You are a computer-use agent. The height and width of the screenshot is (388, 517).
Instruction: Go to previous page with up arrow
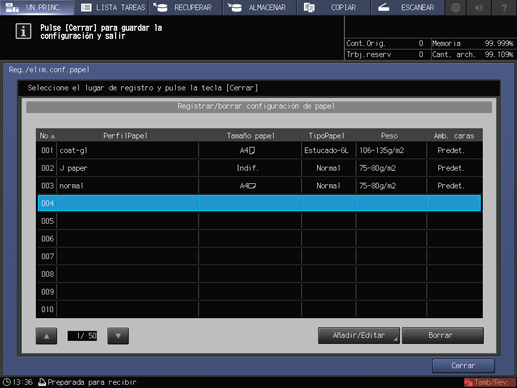pyautogui.click(x=46, y=336)
